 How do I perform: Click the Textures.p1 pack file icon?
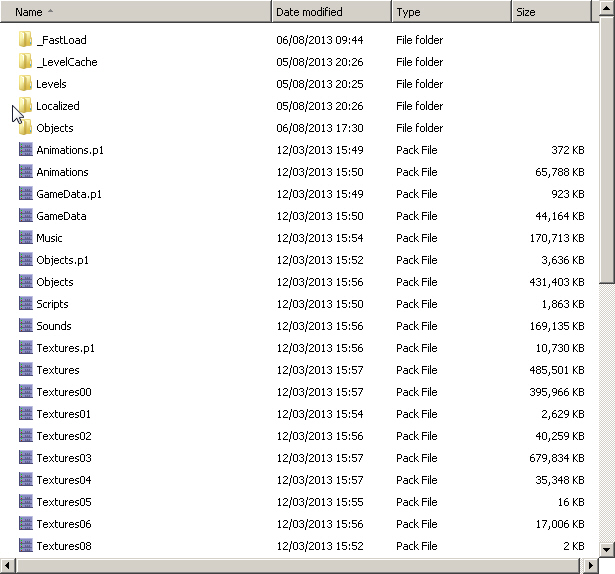(x=25, y=347)
